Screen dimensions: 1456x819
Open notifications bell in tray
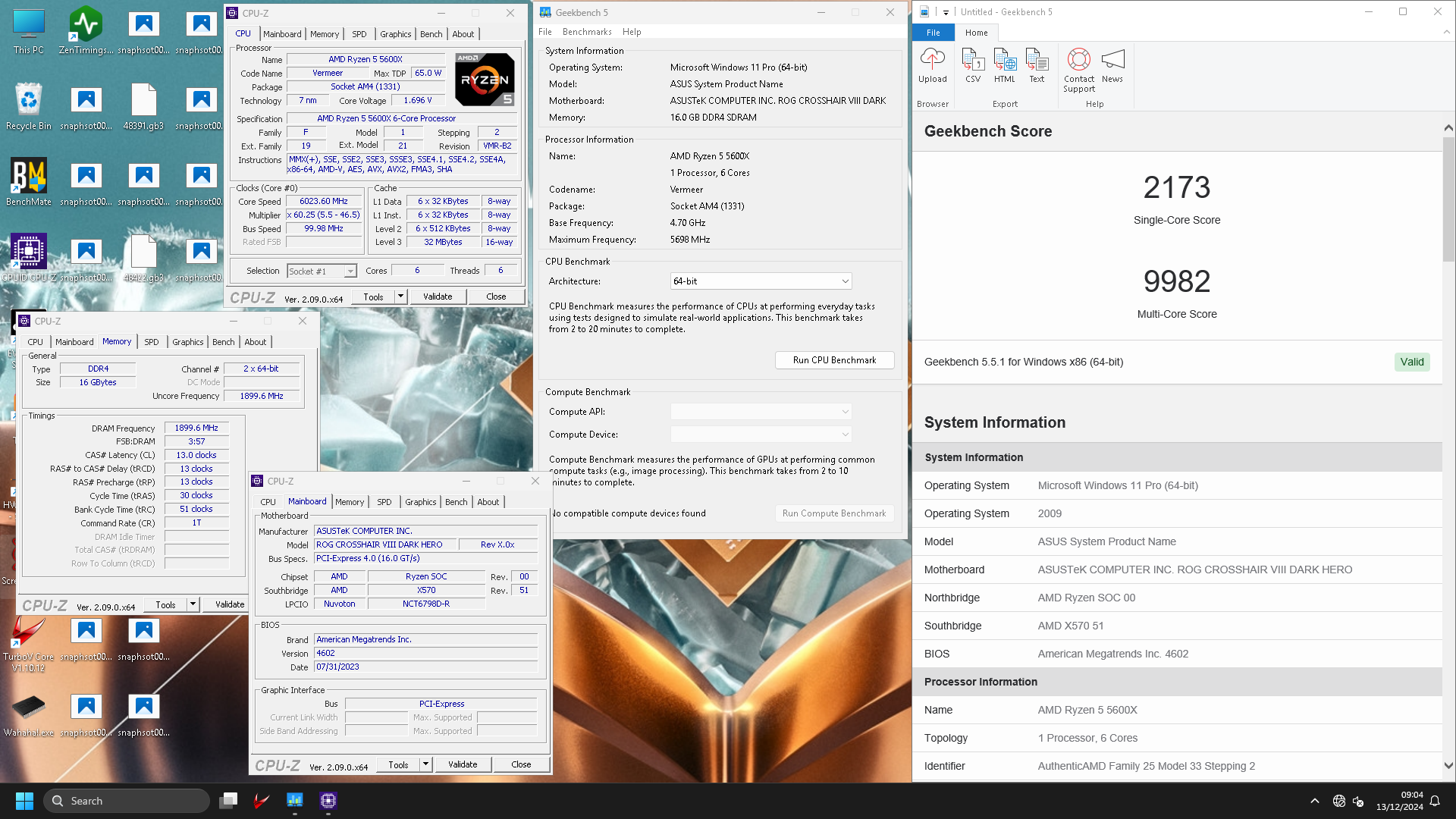(x=1435, y=801)
